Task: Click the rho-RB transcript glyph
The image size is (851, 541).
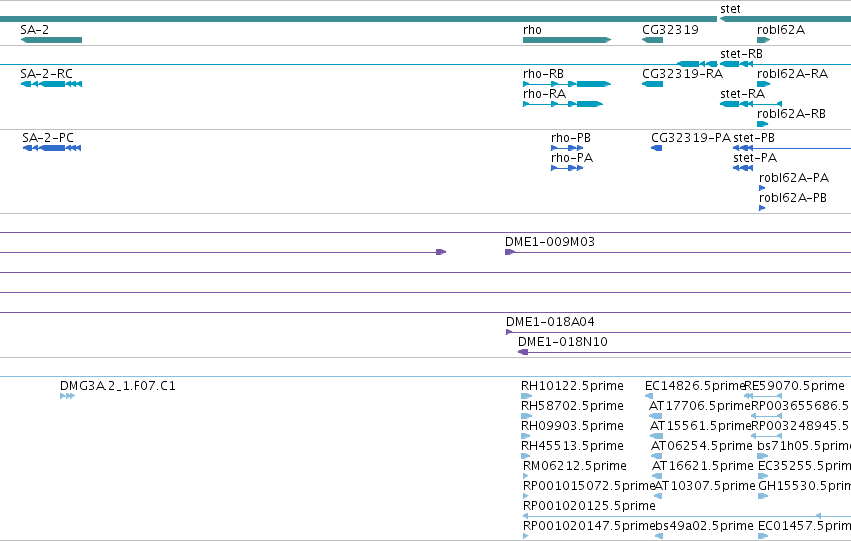Action: point(567,84)
